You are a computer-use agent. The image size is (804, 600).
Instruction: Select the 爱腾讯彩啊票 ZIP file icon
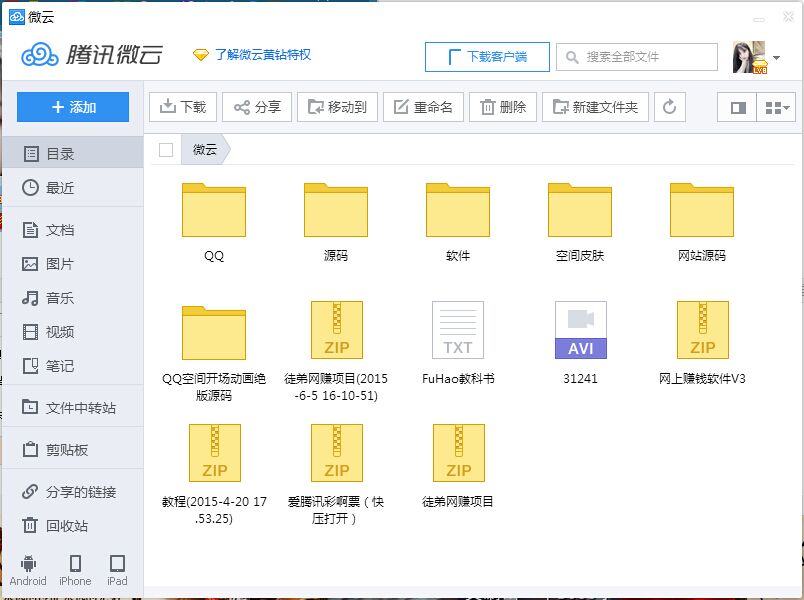337,453
